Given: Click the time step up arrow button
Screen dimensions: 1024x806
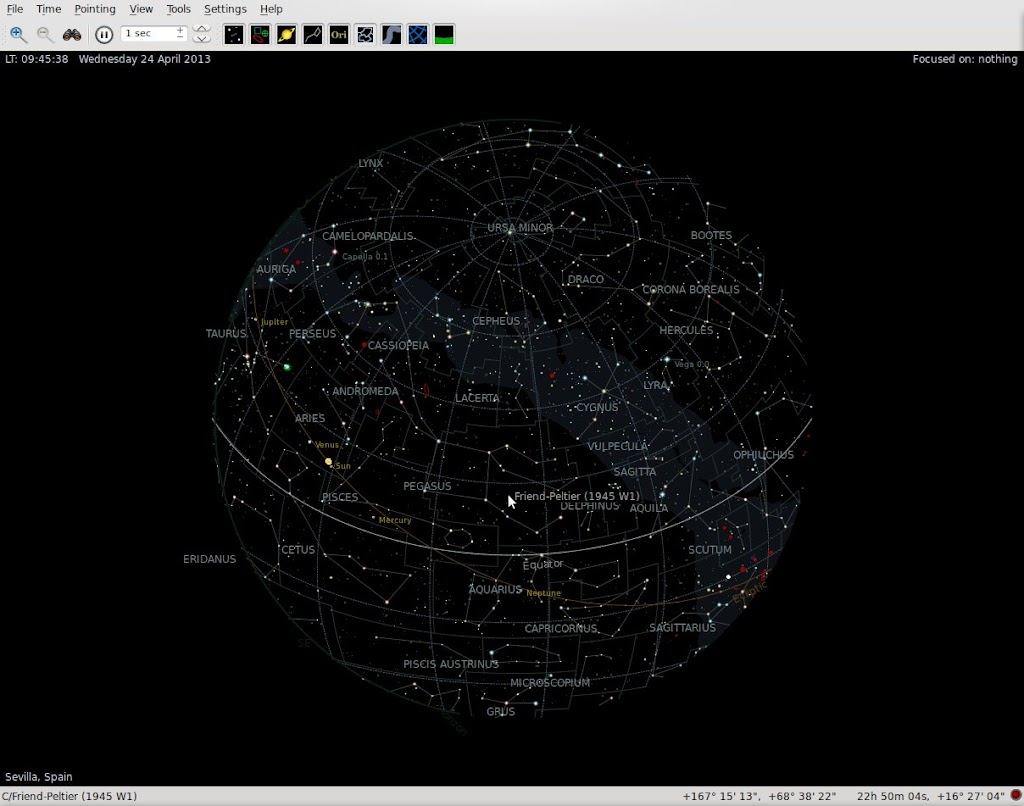Looking at the screenshot, I should (x=202, y=28).
